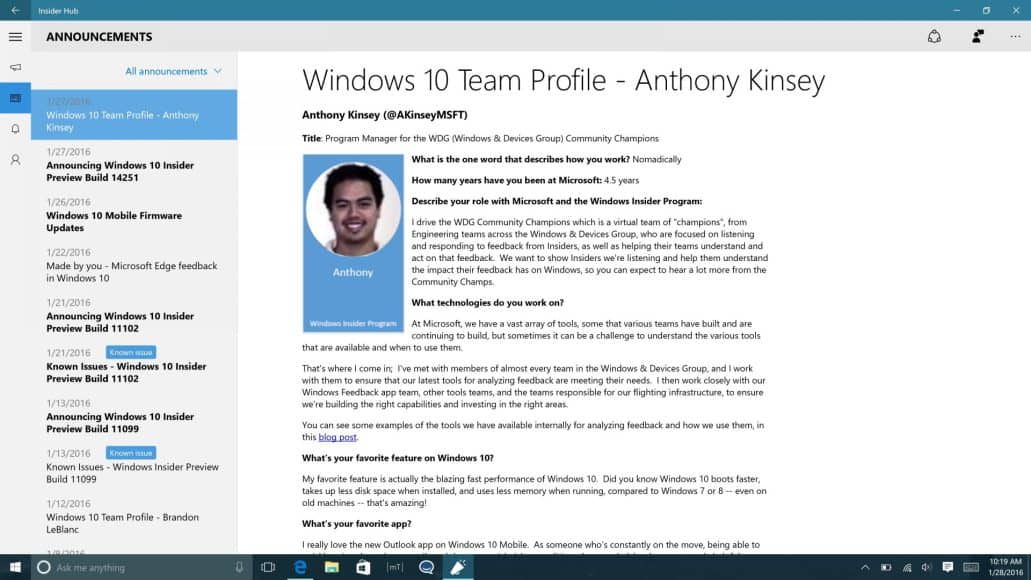This screenshot has width=1031, height=580.
Task: Open Made by you Microsoft Edge feedback
Action: coord(134,266)
